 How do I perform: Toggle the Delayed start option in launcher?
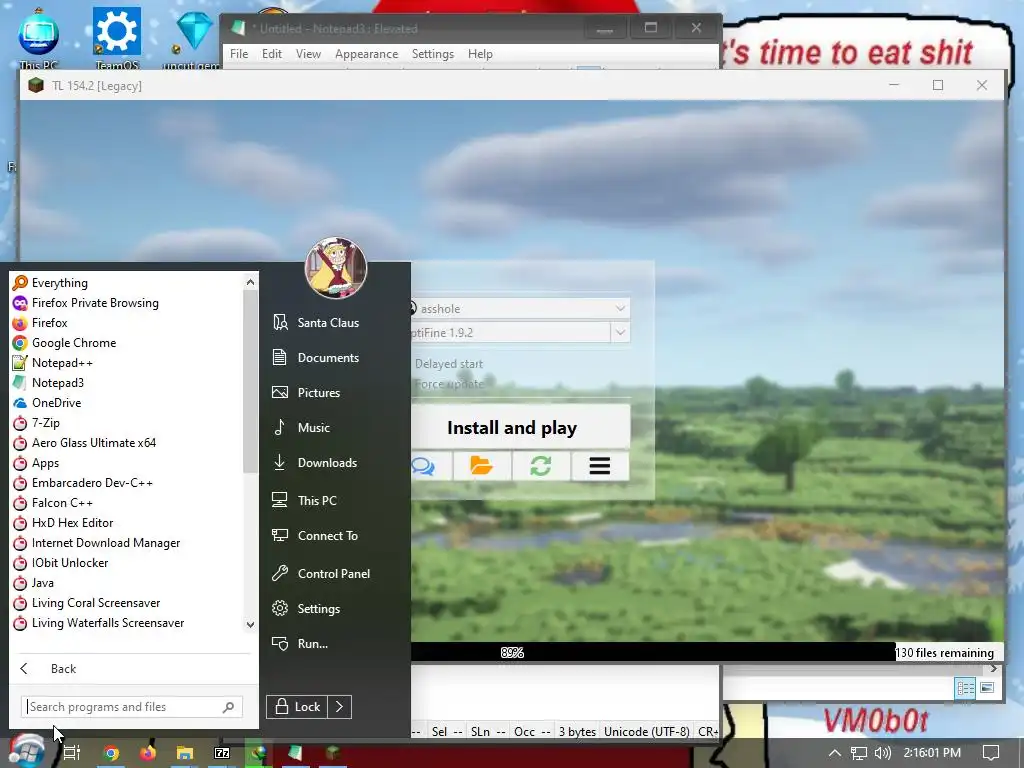(x=449, y=364)
